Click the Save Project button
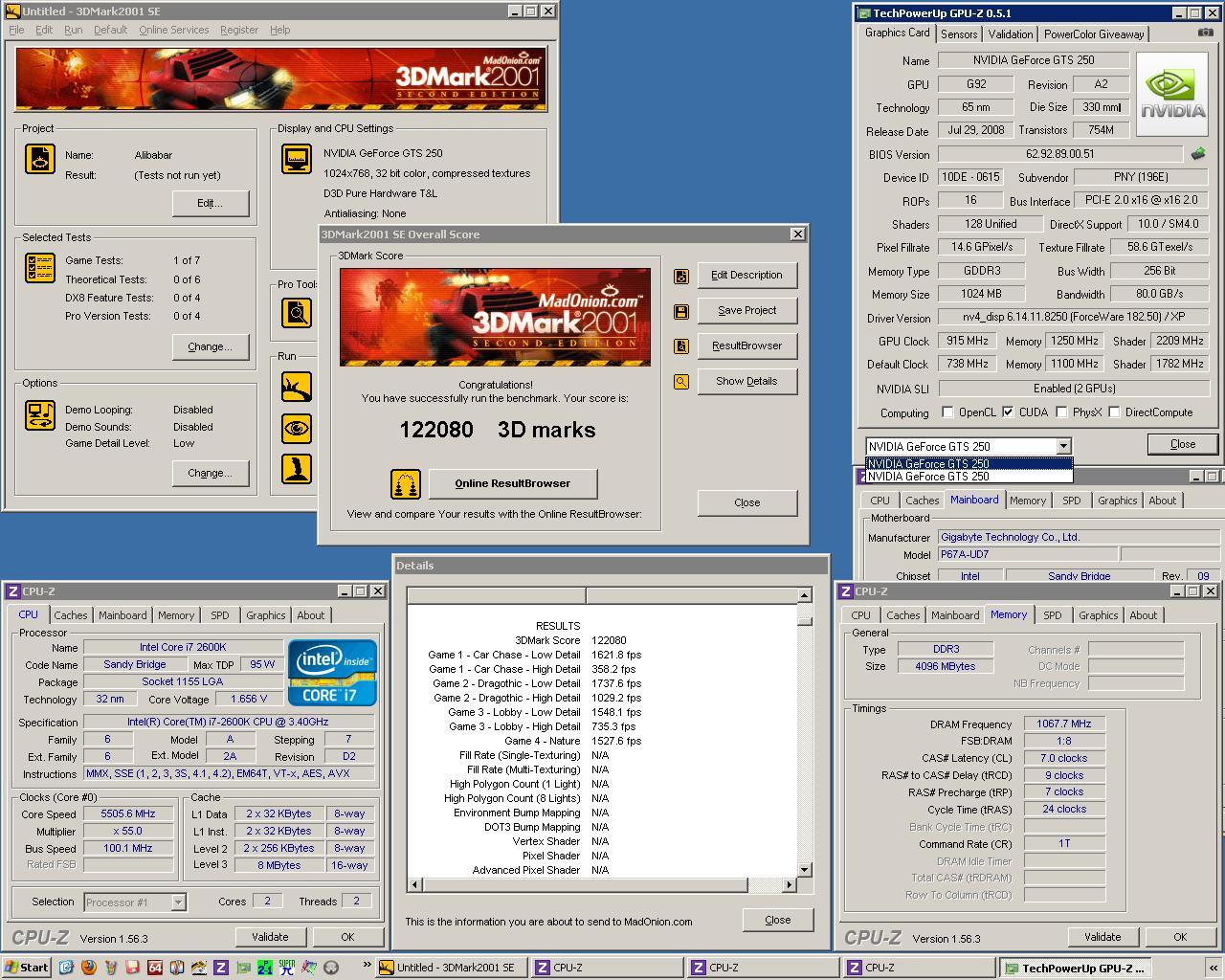This screenshot has width=1225, height=980. pyautogui.click(x=746, y=311)
